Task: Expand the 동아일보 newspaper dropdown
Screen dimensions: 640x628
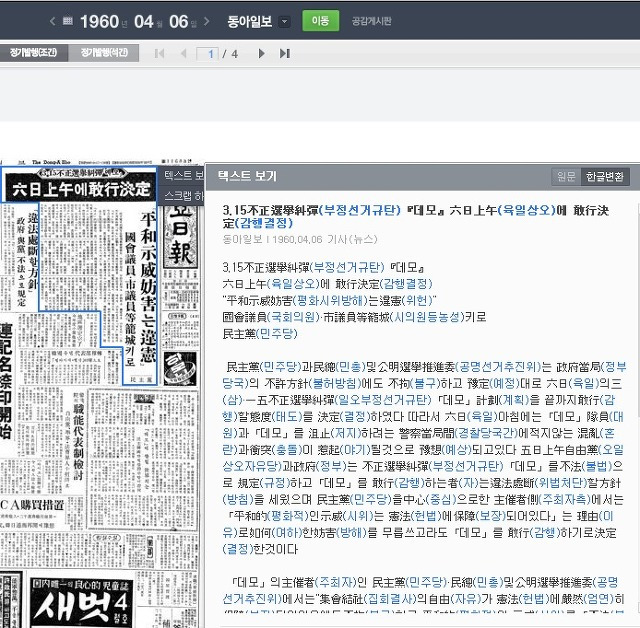Action: [x=285, y=21]
